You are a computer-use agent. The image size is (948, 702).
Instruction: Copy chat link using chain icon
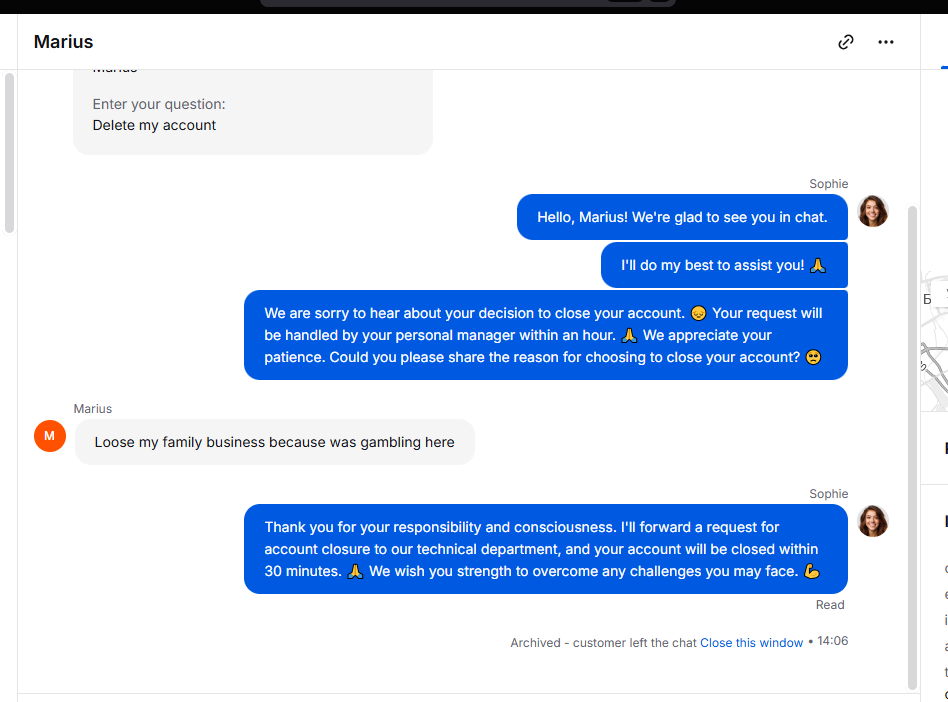pyautogui.click(x=846, y=42)
